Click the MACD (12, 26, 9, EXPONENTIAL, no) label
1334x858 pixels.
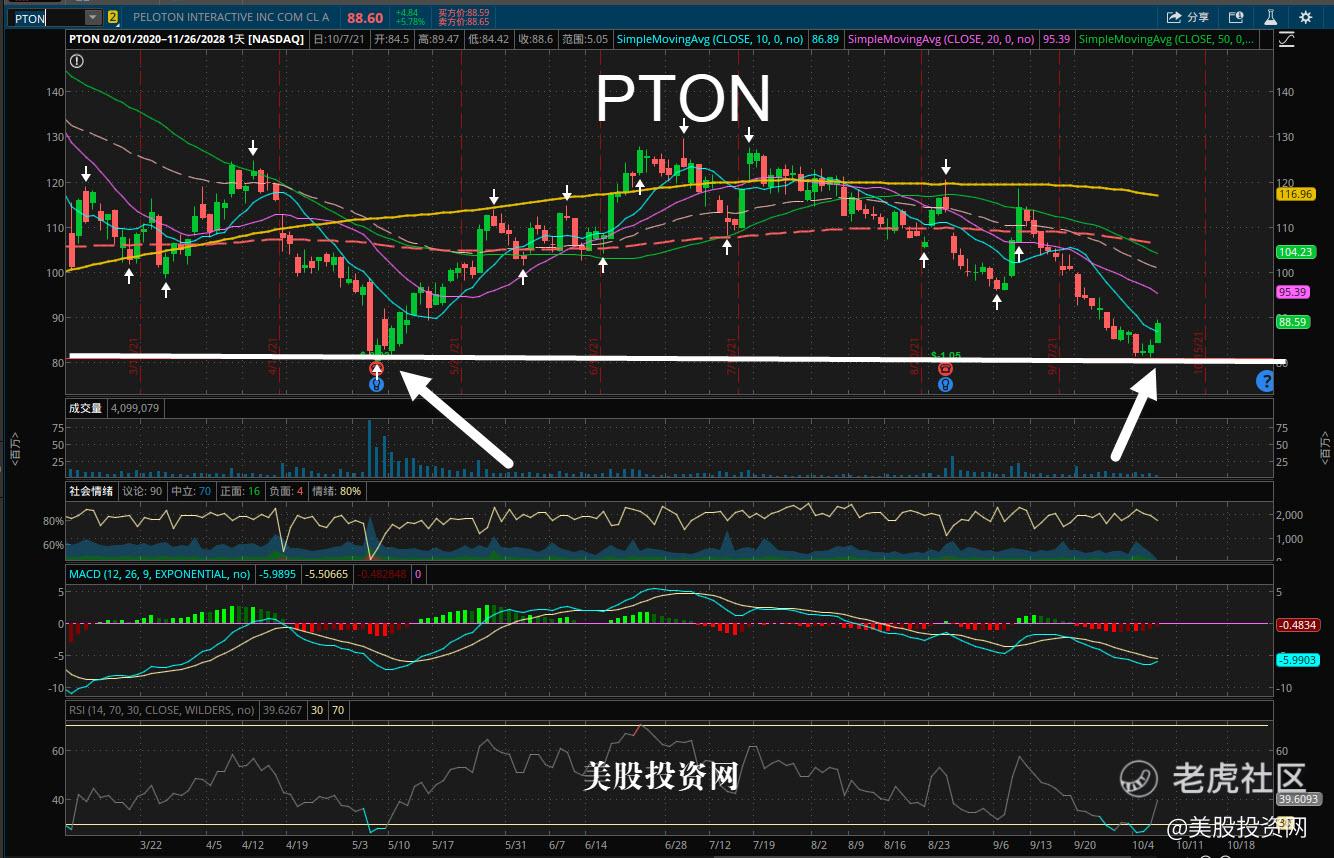159,574
